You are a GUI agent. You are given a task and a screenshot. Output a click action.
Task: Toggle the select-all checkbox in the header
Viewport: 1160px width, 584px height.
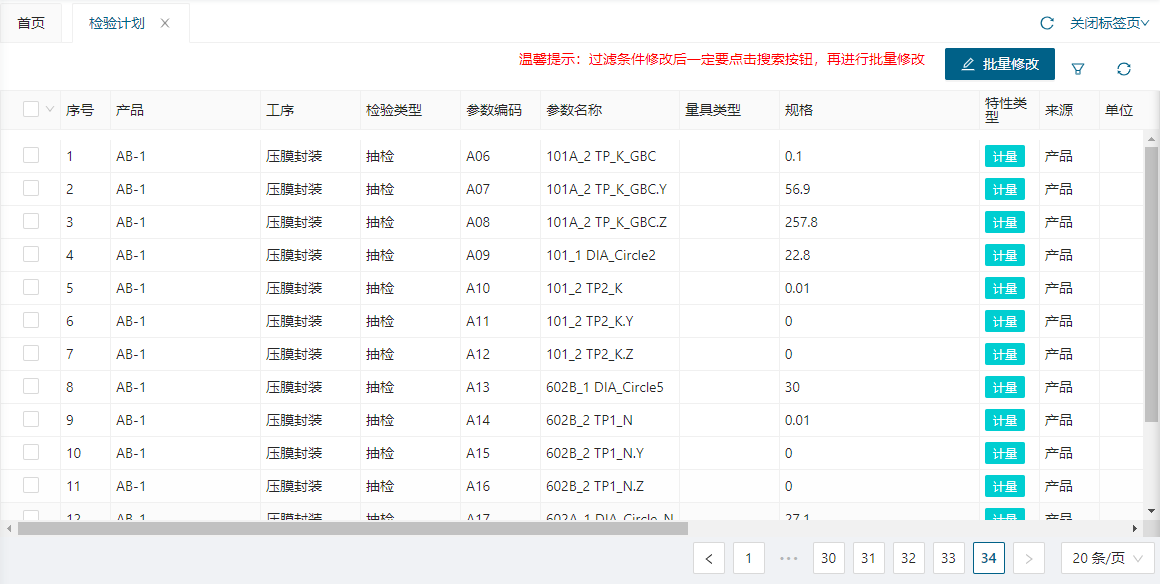(31, 110)
